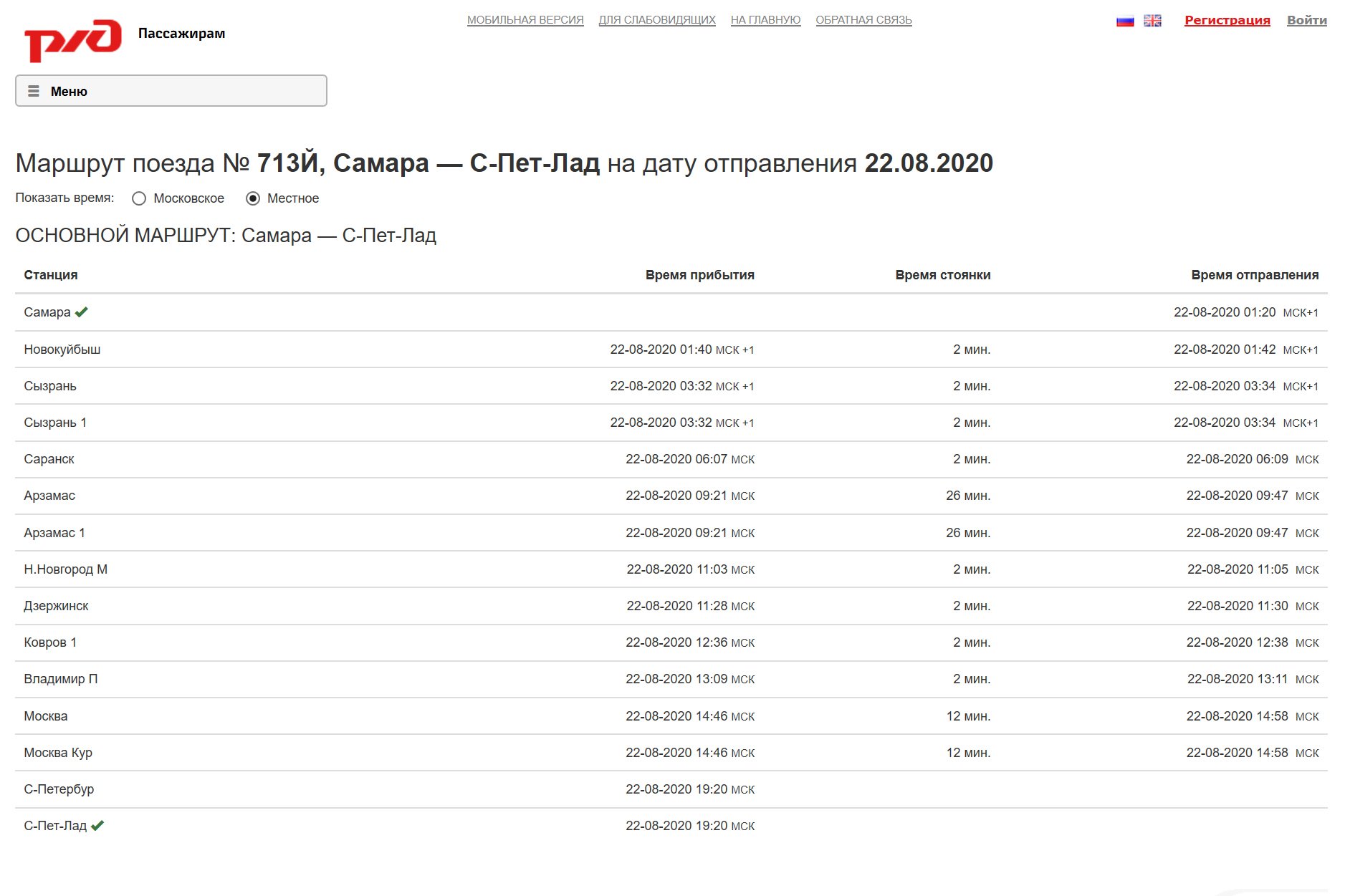Click Москва Кур 12 мин. stop duration

(x=968, y=753)
